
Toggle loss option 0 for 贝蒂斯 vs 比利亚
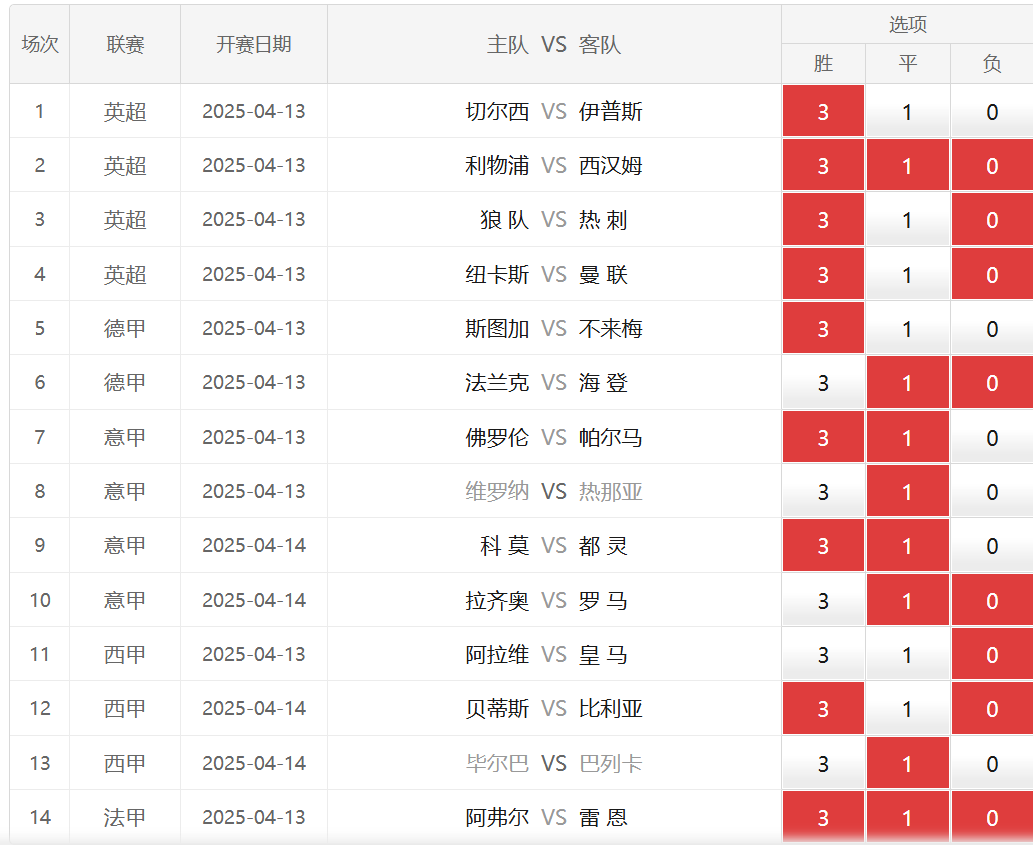(992, 708)
